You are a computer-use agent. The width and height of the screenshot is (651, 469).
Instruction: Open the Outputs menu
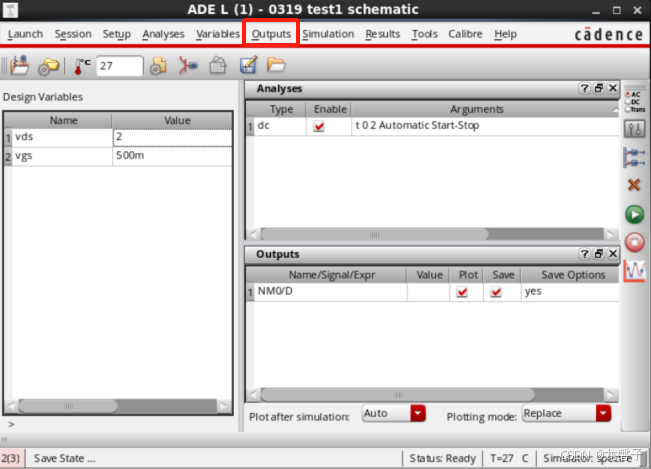click(271, 34)
